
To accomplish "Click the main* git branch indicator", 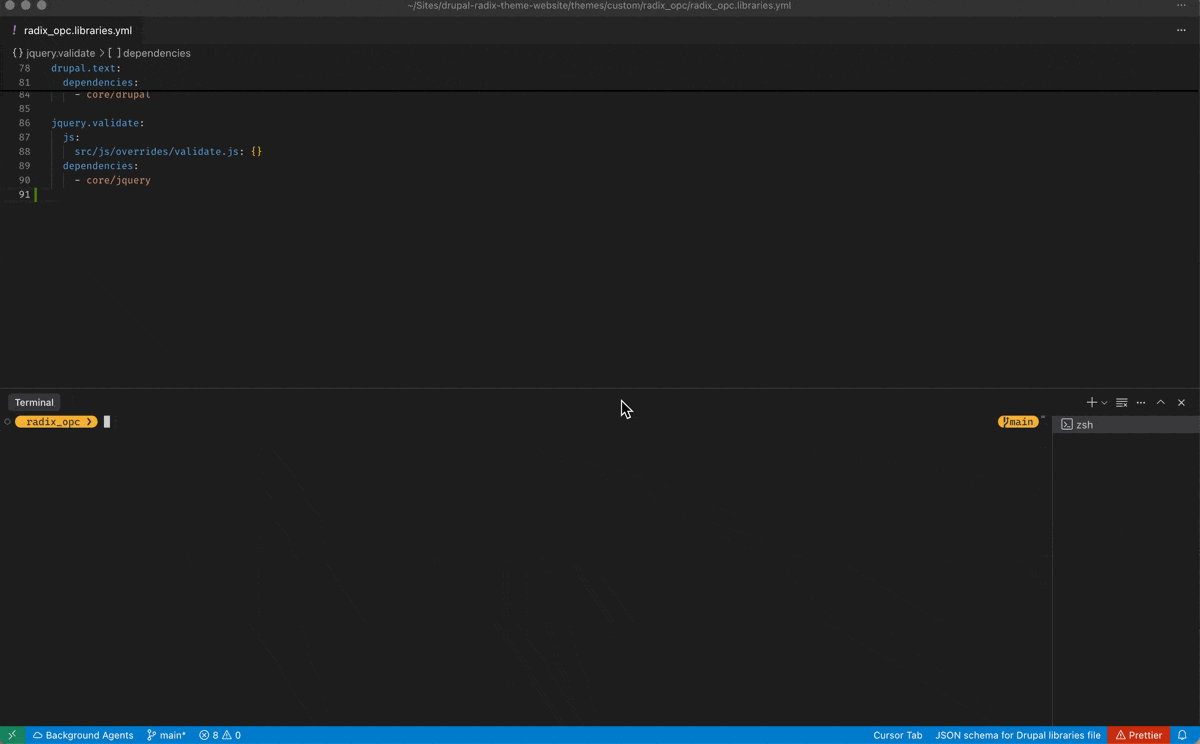I will click(x=166, y=735).
